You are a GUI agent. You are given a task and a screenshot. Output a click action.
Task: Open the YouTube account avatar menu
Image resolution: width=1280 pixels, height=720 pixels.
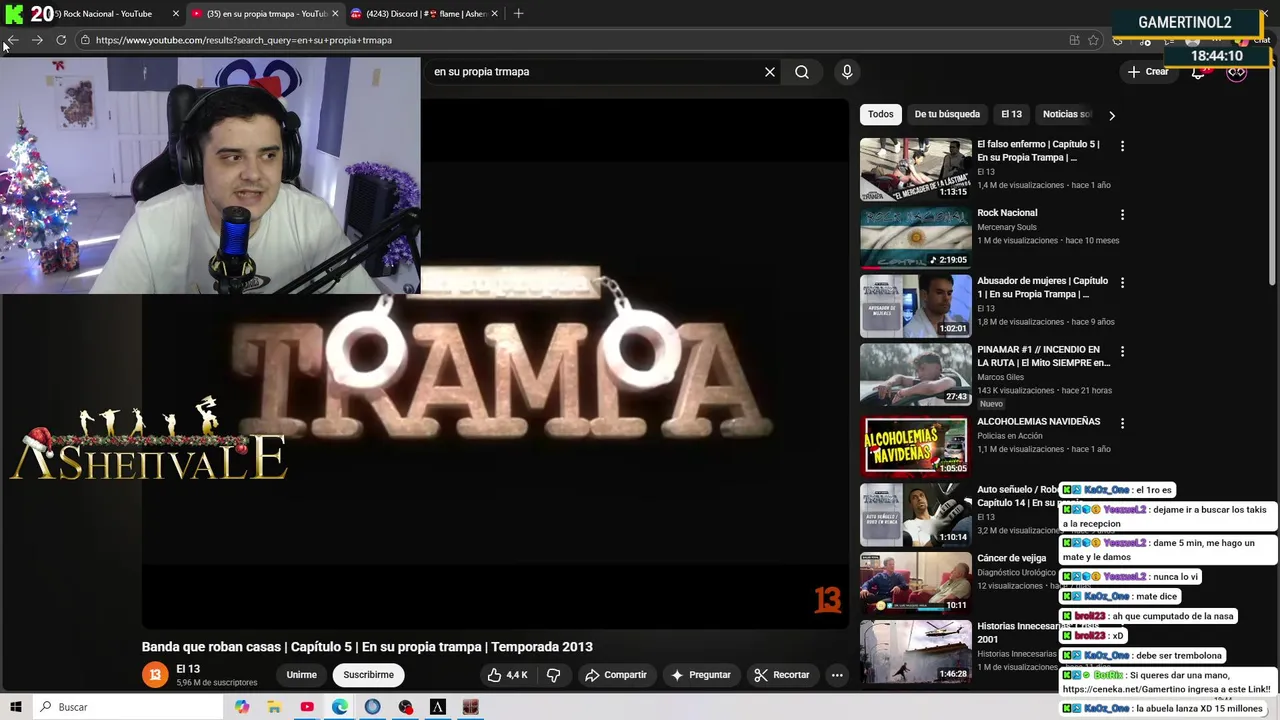point(1237,72)
